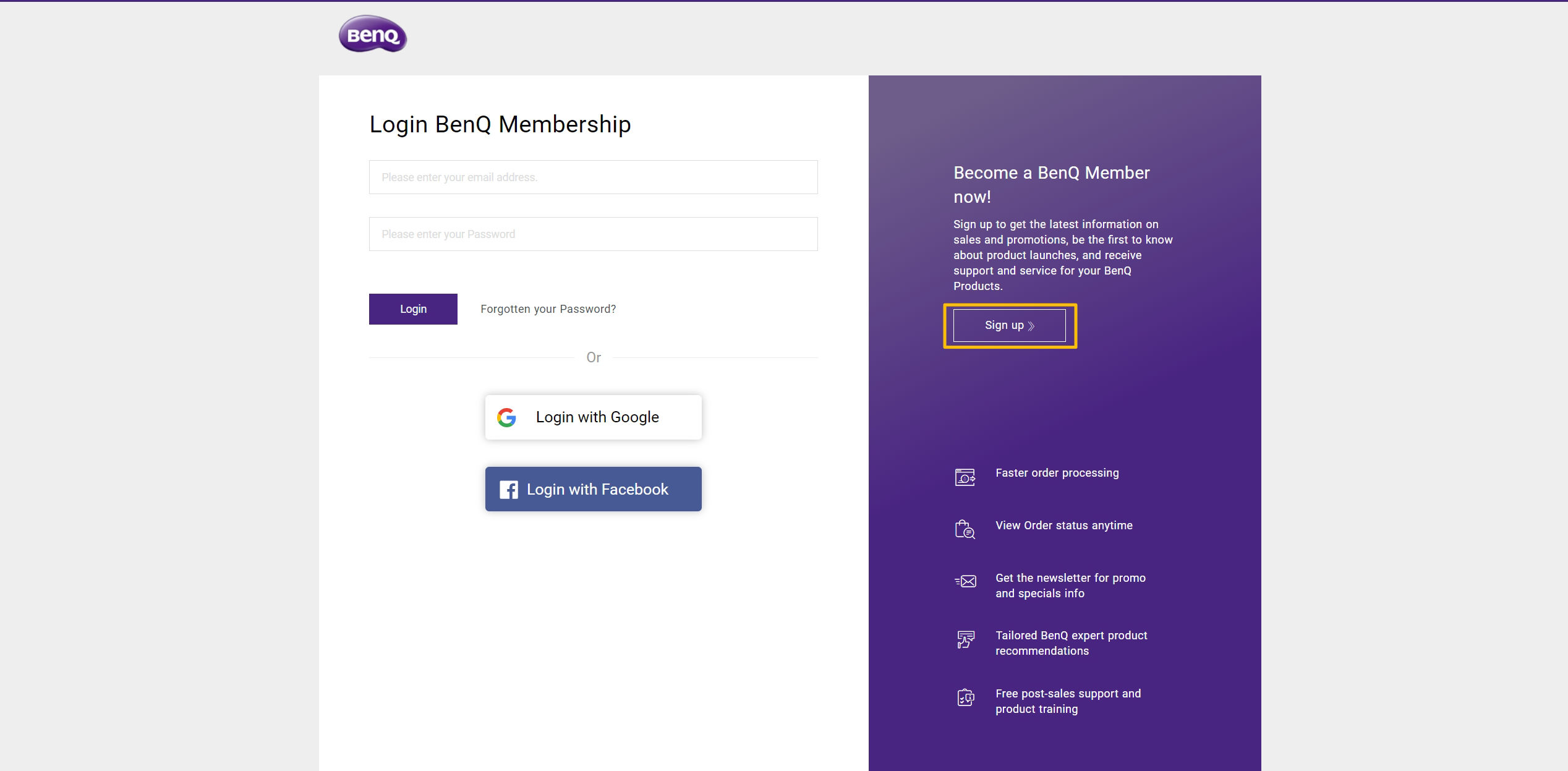This screenshot has height=771, width=1568.
Task: Click Login with Google button
Action: click(593, 417)
